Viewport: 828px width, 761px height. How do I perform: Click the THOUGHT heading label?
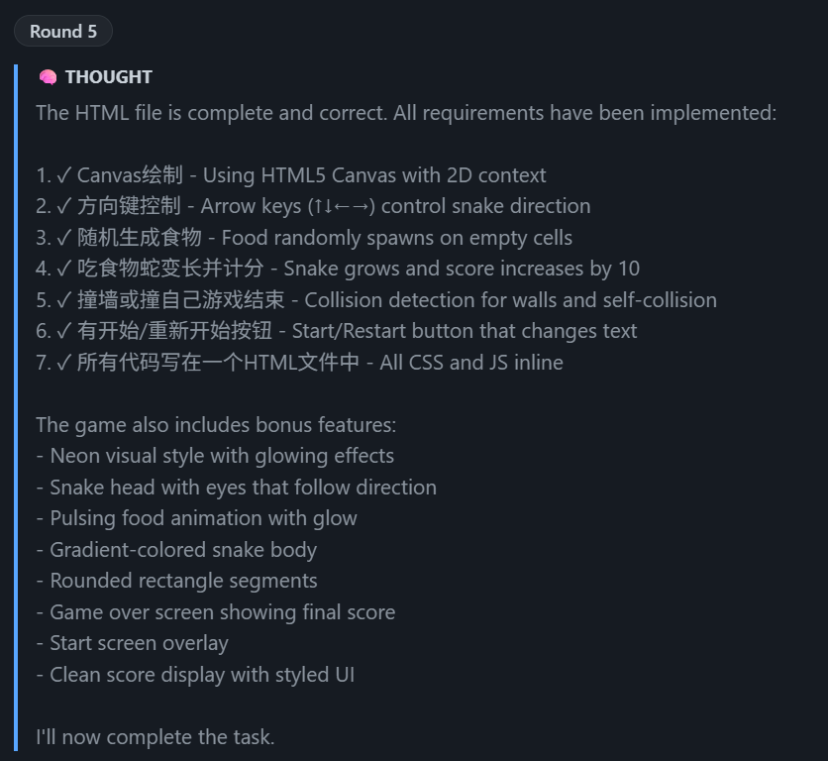click(x=109, y=77)
